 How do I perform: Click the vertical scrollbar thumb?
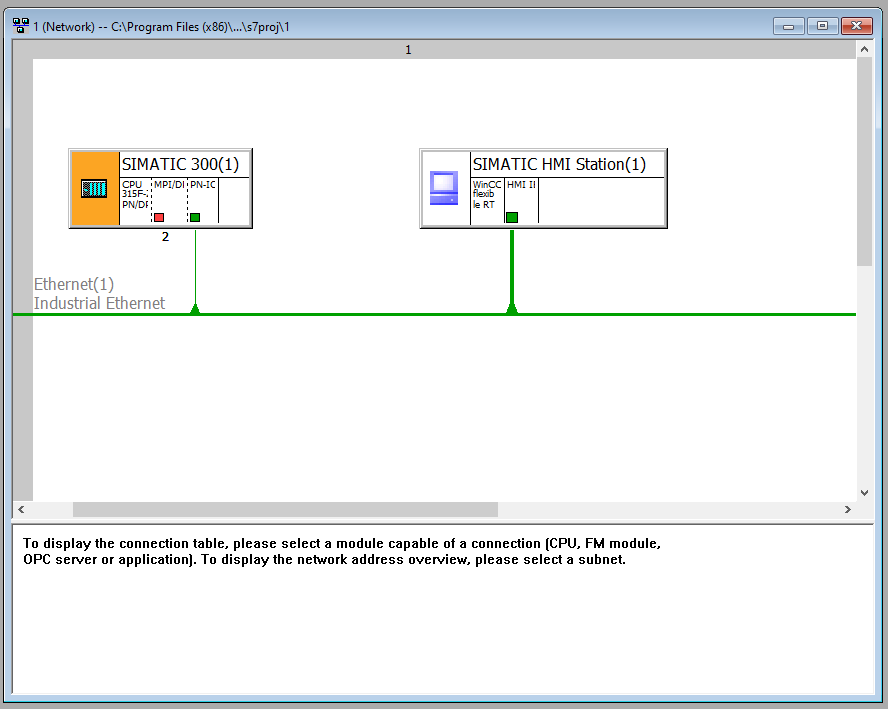coord(864,161)
